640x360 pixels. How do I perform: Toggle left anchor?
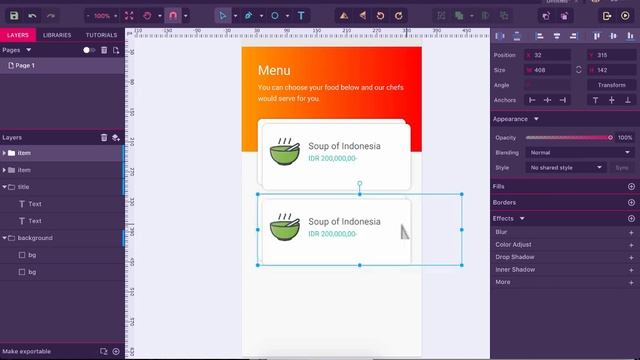coord(532,100)
